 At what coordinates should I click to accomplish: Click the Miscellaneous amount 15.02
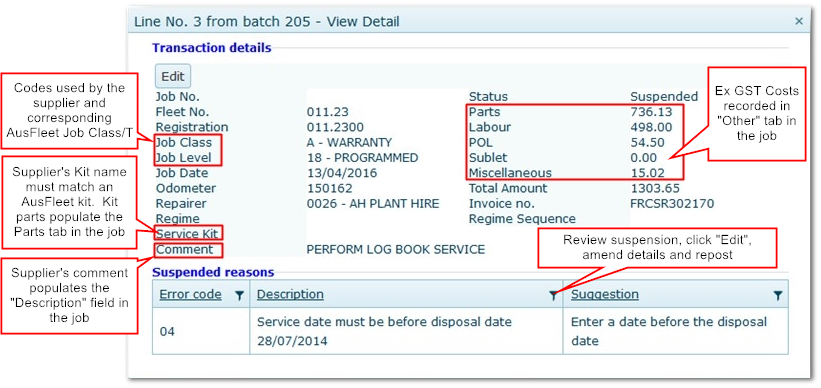pos(648,173)
